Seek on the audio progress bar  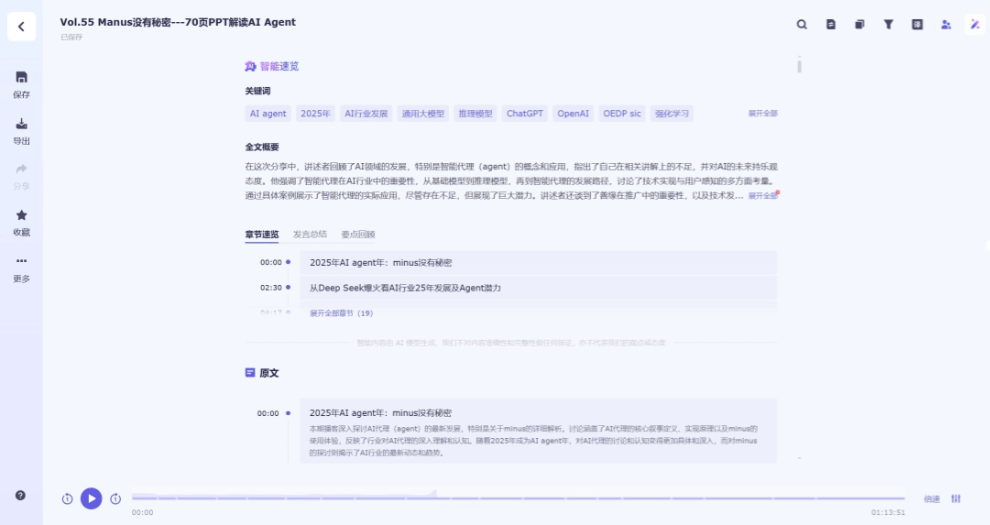[x=518, y=498]
